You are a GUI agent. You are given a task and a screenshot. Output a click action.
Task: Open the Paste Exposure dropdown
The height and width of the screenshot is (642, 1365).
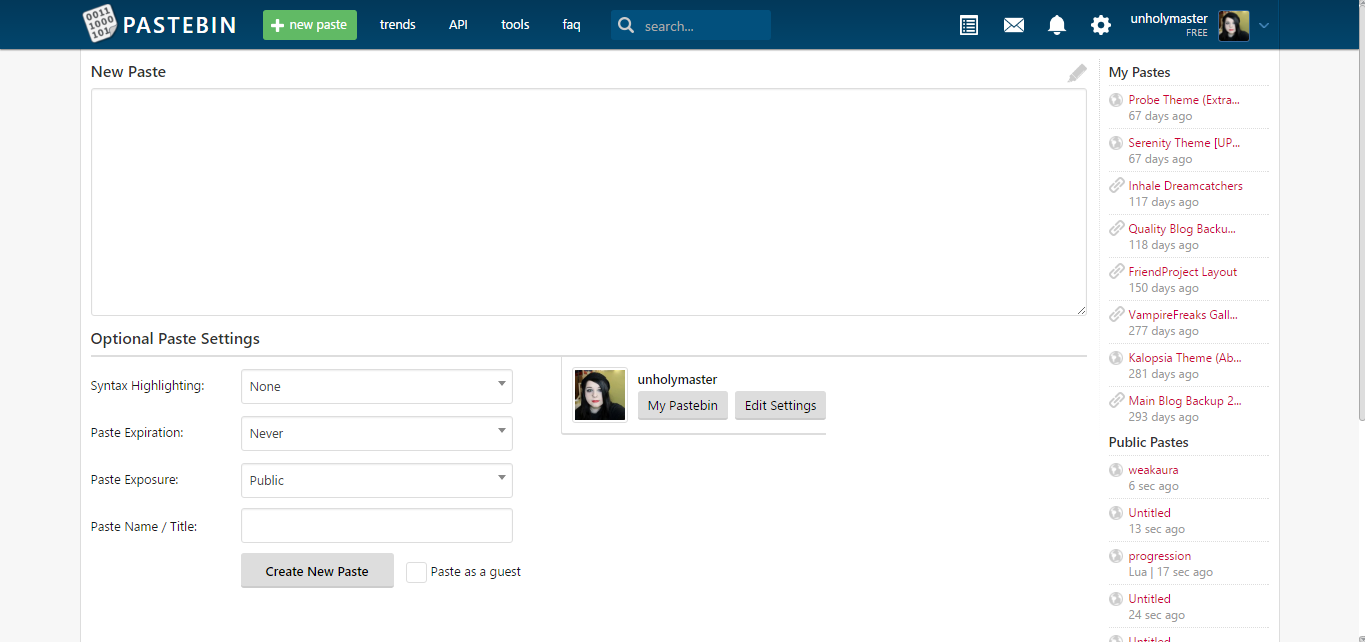(x=377, y=480)
